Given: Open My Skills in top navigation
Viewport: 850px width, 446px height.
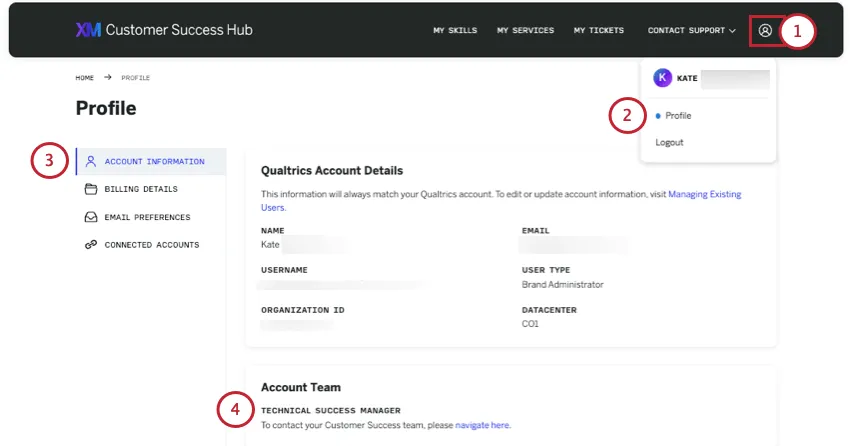Looking at the screenshot, I should pyautogui.click(x=455, y=31).
